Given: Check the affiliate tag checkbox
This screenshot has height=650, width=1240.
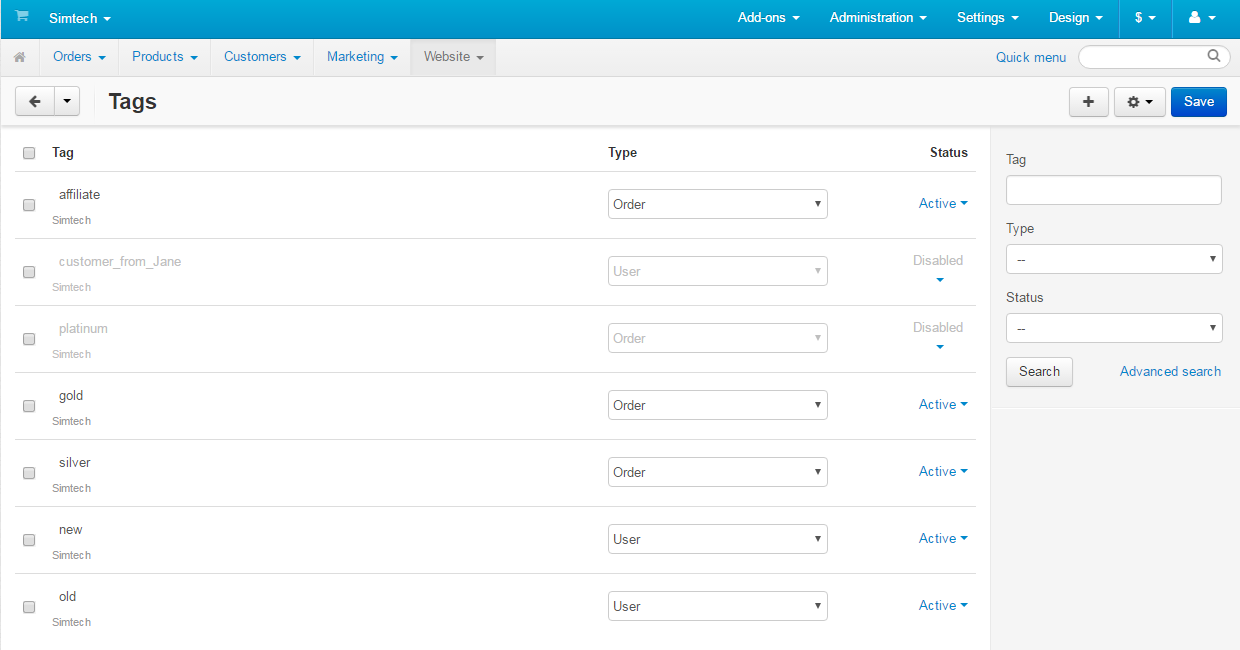Looking at the screenshot, I should tap(29, 205).
